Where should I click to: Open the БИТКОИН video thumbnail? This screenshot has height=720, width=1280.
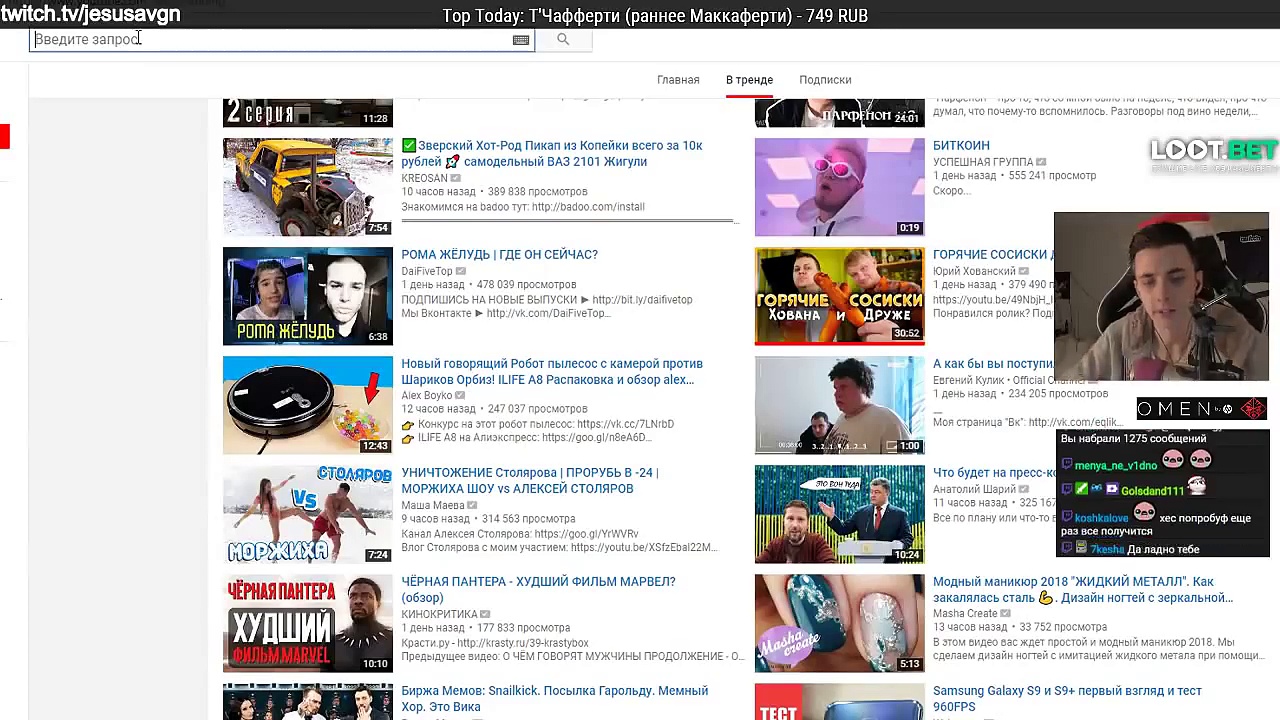840,187
